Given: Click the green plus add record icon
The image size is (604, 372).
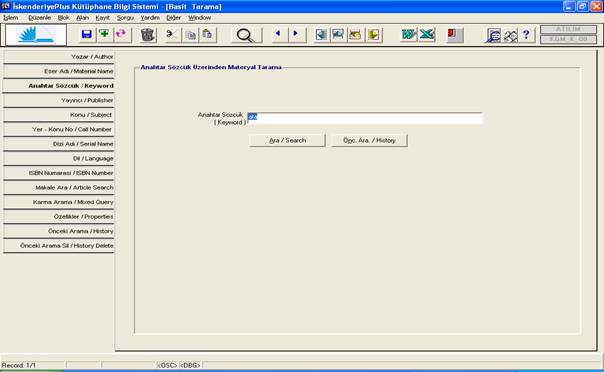Looking at the screenshot, I should click(104, 35).
